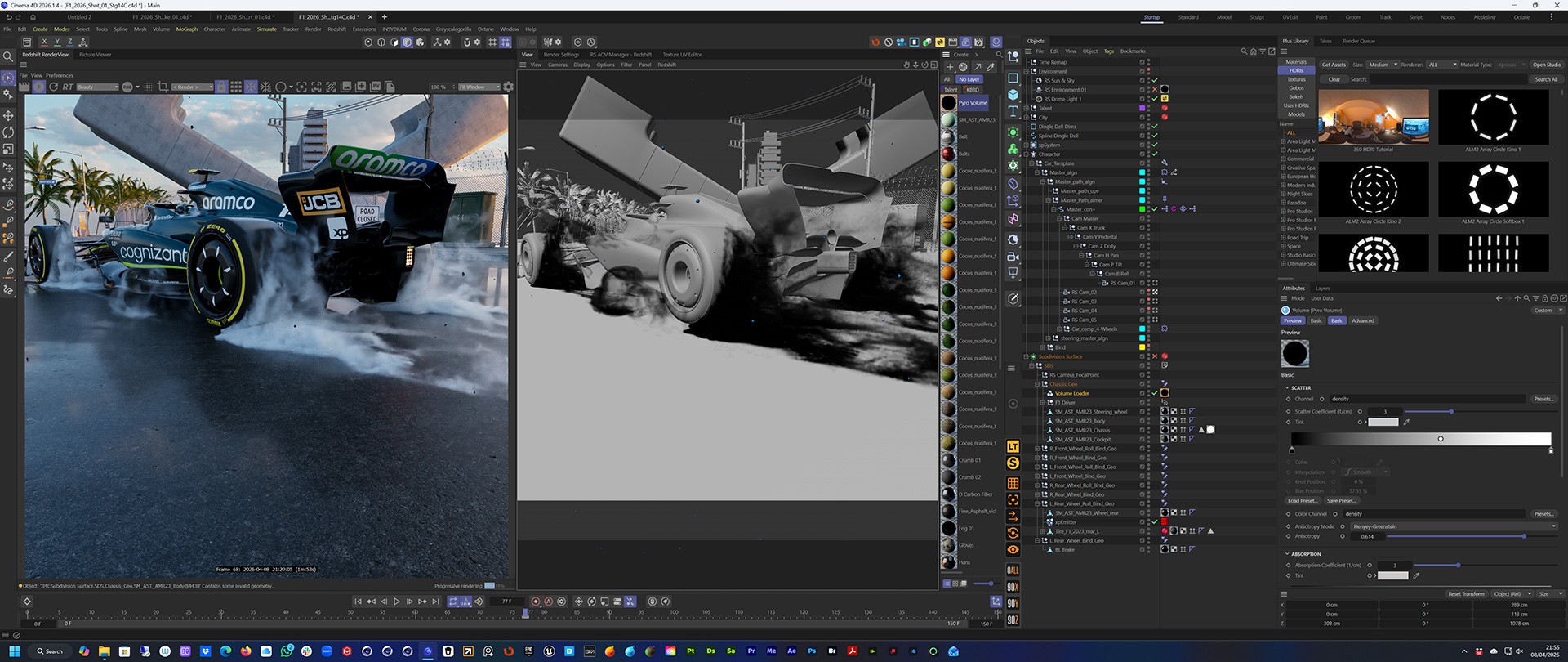Image resolution: width=1568 pixels, height=662 pixels.
Task: Click the Save Preset button
Action: point(1341,501)
